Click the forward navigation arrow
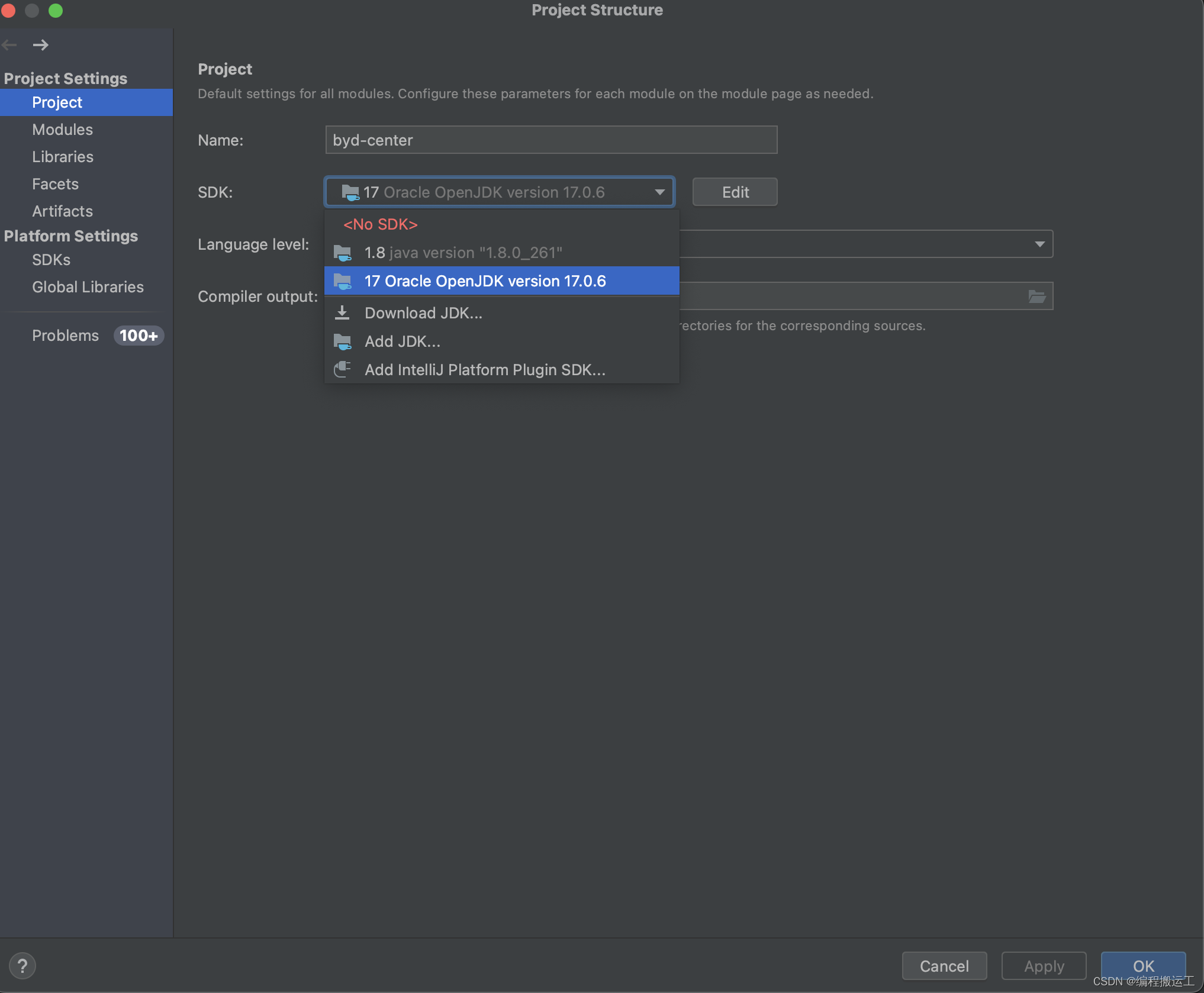1204x993 pixels. coord(40,45)
